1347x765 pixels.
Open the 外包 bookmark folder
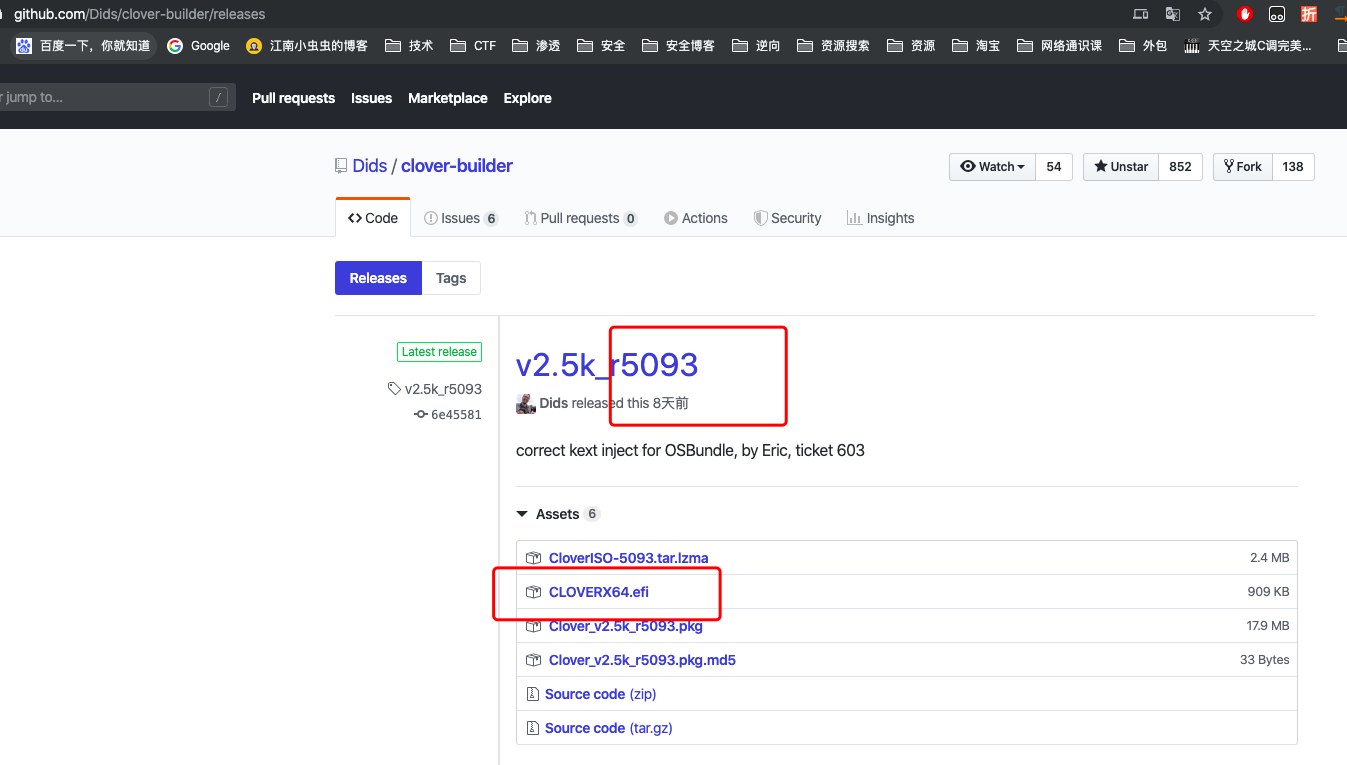pos(1143,45)
